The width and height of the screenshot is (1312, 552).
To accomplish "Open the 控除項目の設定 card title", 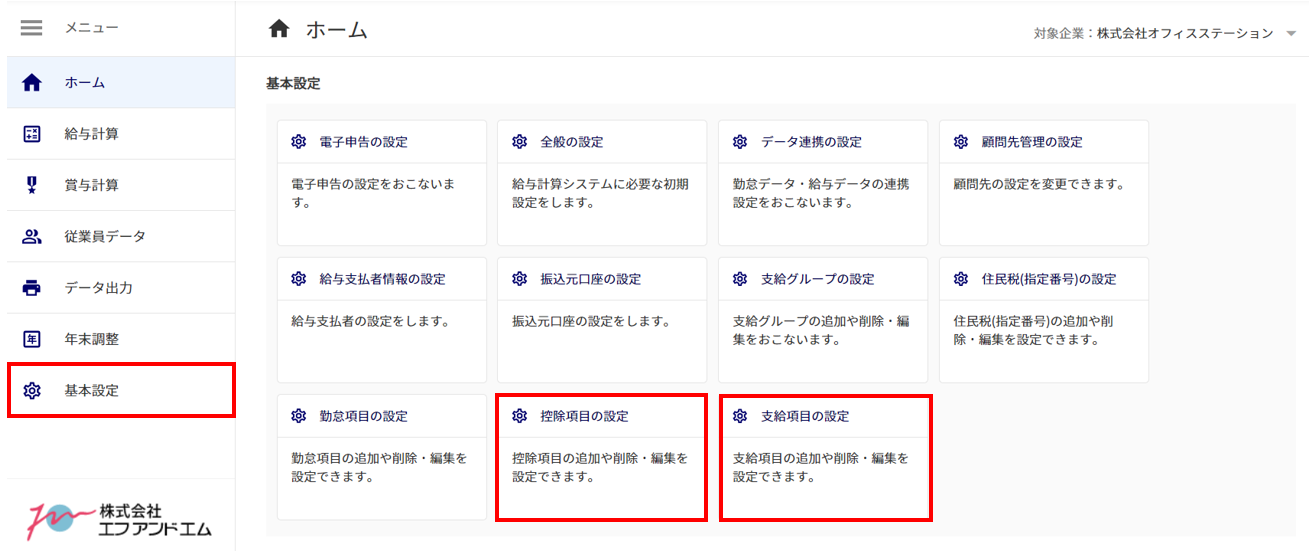I will coord(585,416).
